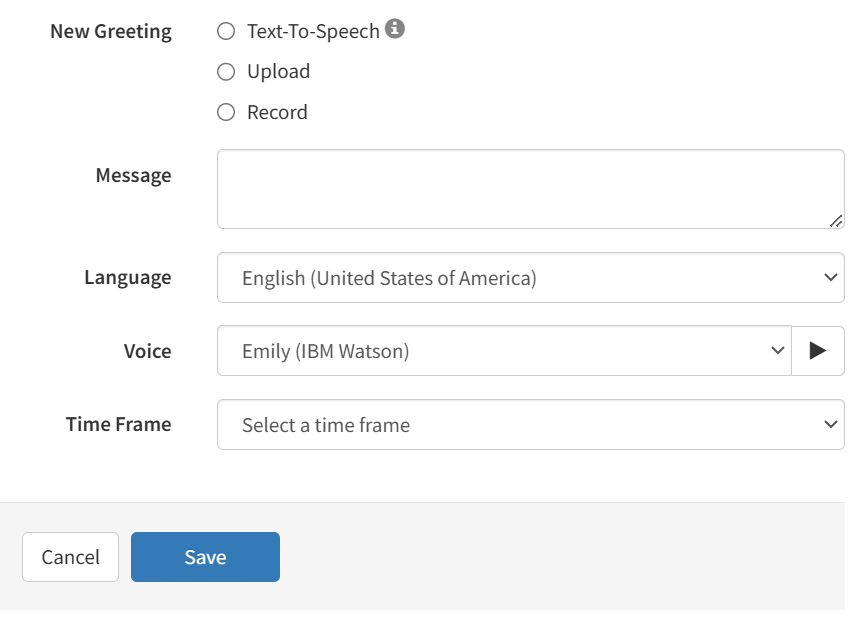
Task: Play the Emily voice preview
Action: [817, 351]
